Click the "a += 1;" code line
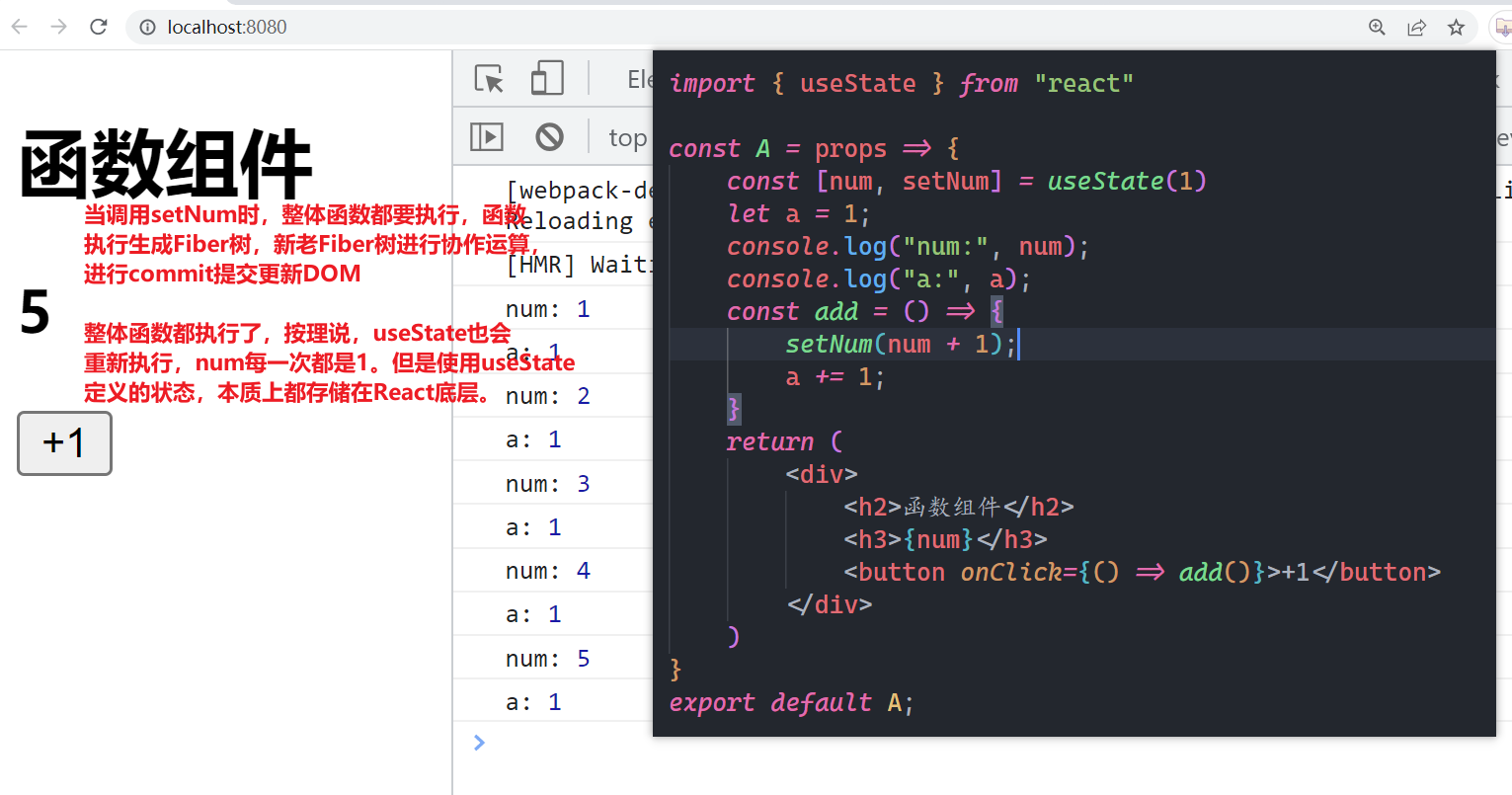The image size is (1512, 795). click(836, 376)
